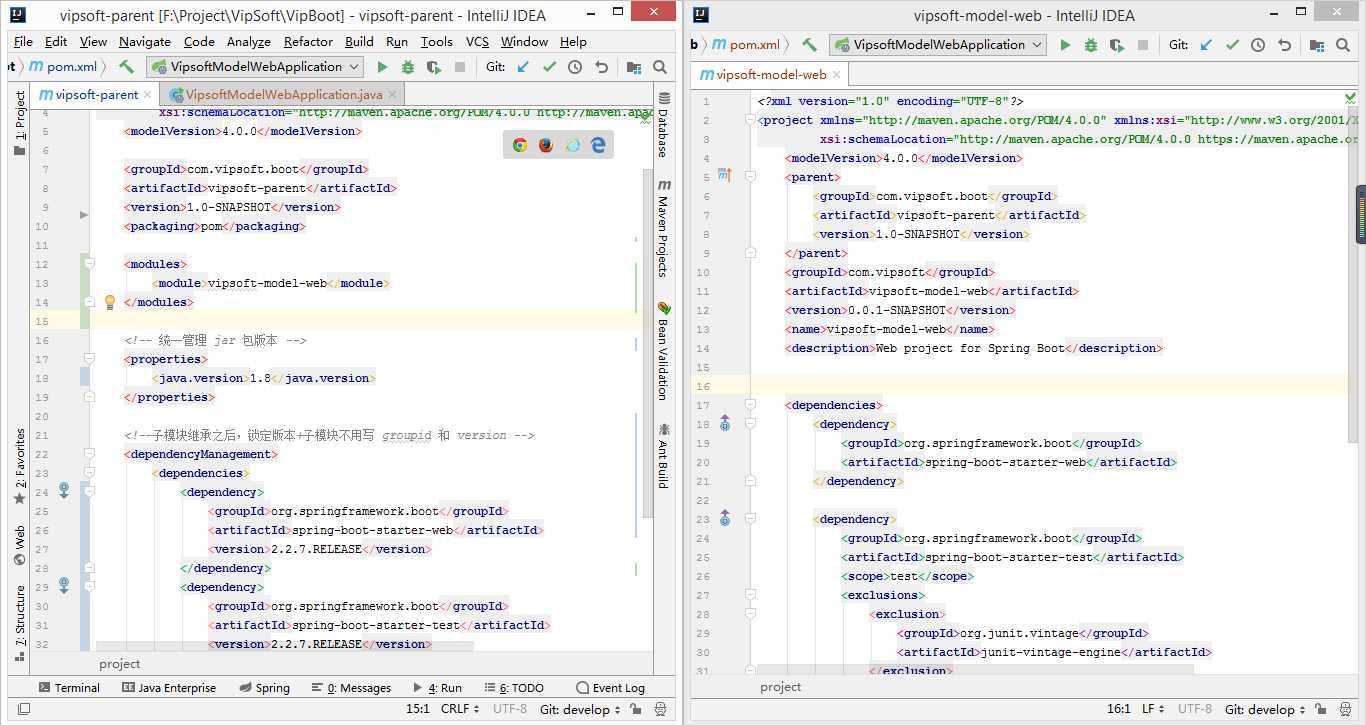Open the File menu
This screenshot has height=725, width=1366.
pos(23,42)
